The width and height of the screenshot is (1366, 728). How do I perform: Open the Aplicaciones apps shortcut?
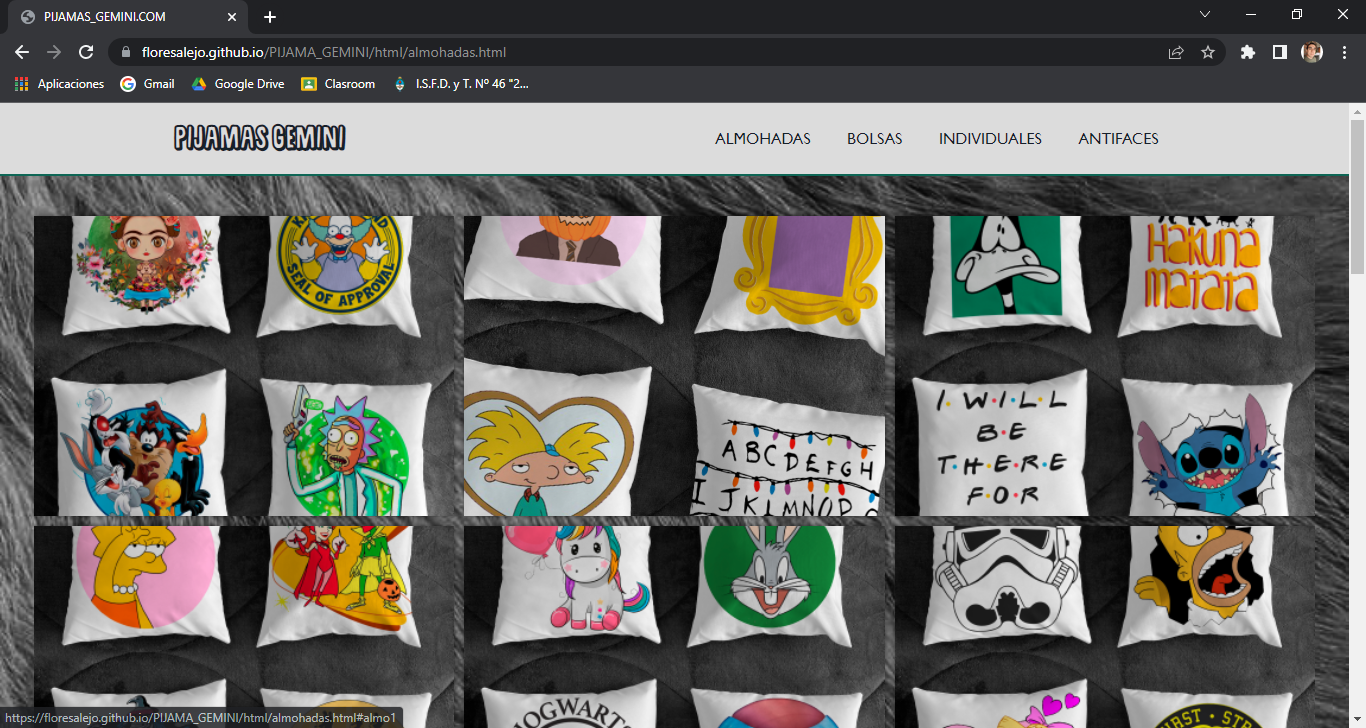(59, 84)
